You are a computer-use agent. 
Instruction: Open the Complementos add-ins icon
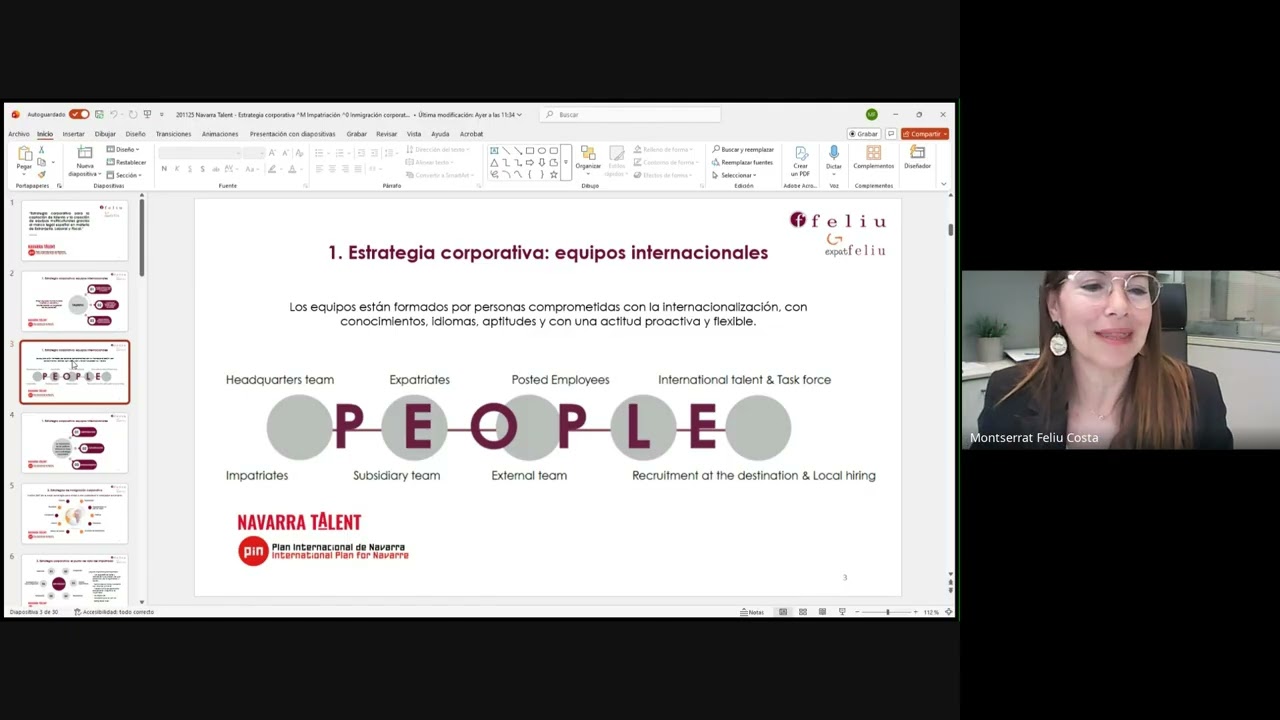point(873,153)
